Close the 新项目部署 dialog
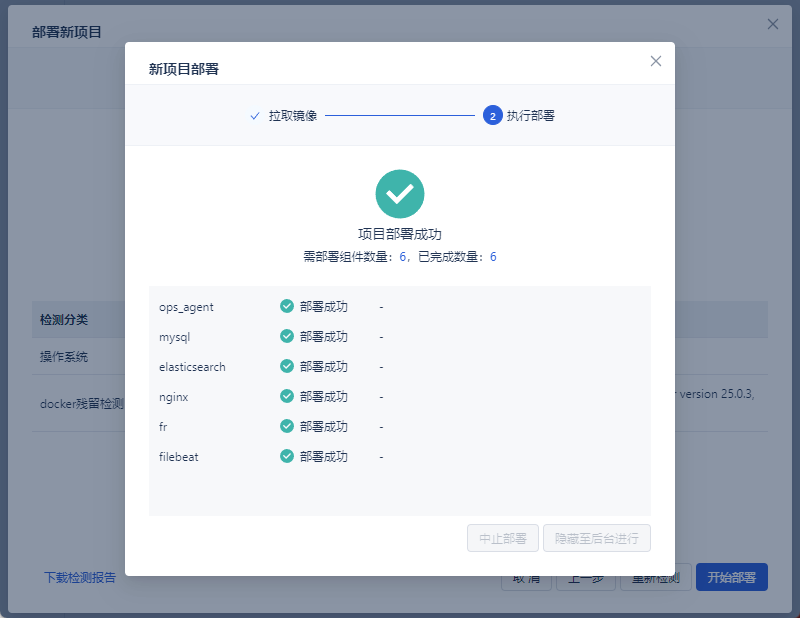The height and width of the screenshot is (618, 800). (x=656, y=61)
